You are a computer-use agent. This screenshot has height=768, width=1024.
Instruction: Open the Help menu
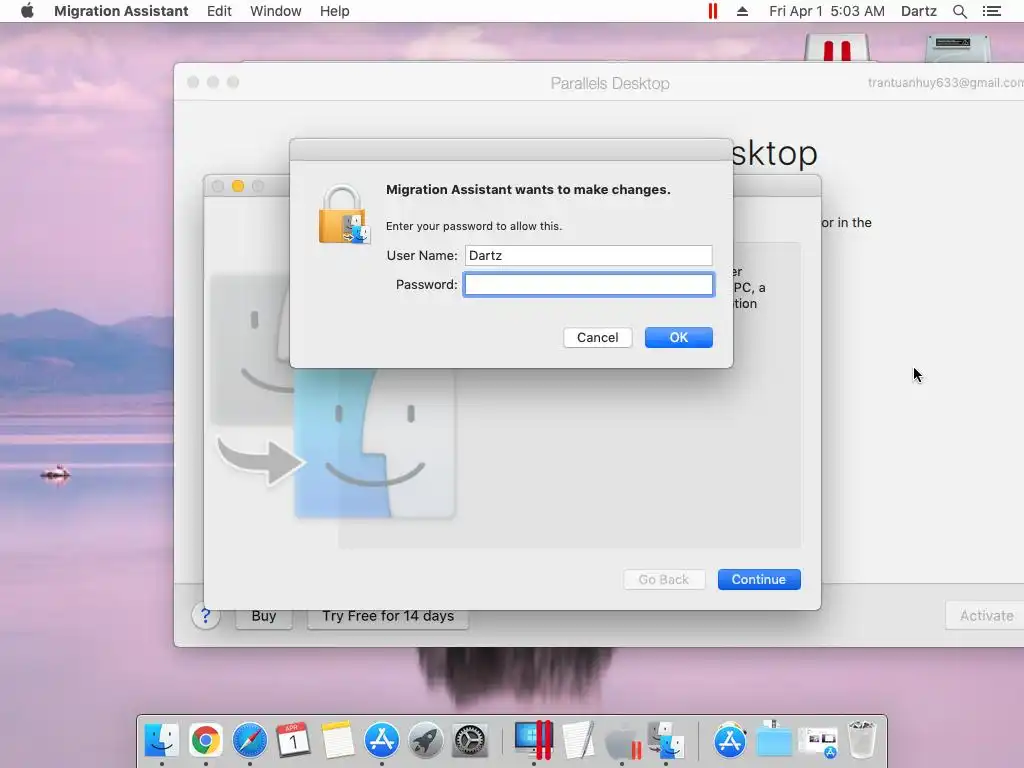tap(334, 11)
